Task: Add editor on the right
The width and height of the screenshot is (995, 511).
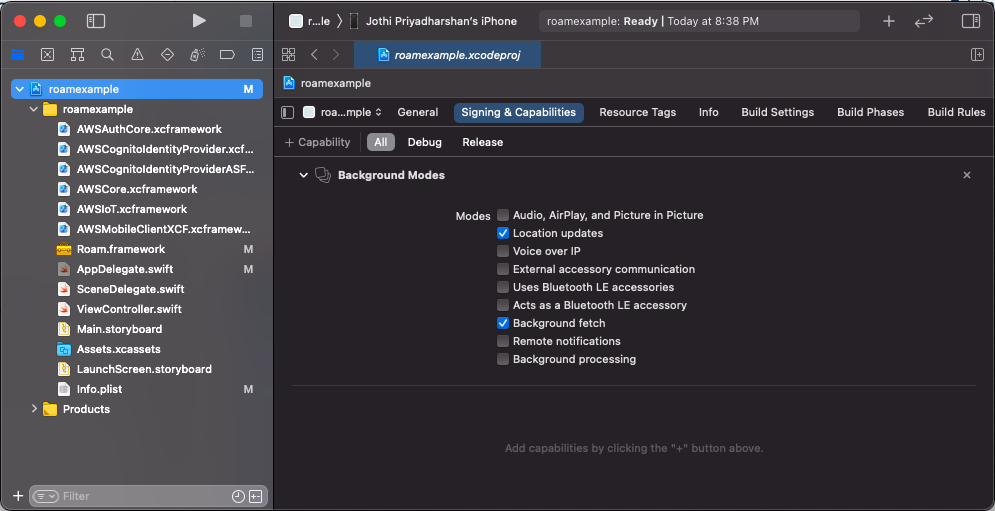Action: click(977, 55)
